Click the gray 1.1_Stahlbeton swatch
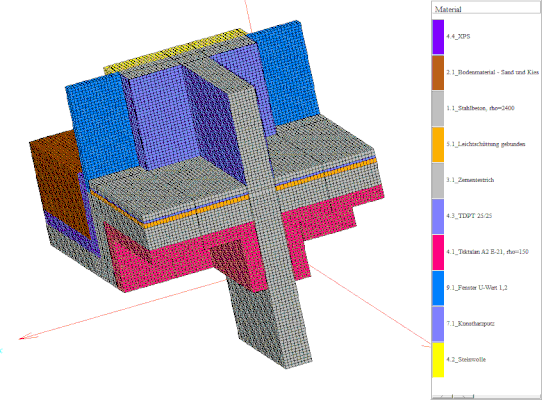Image resolution: width=542 pixels, height=400 pixels. 438,109
